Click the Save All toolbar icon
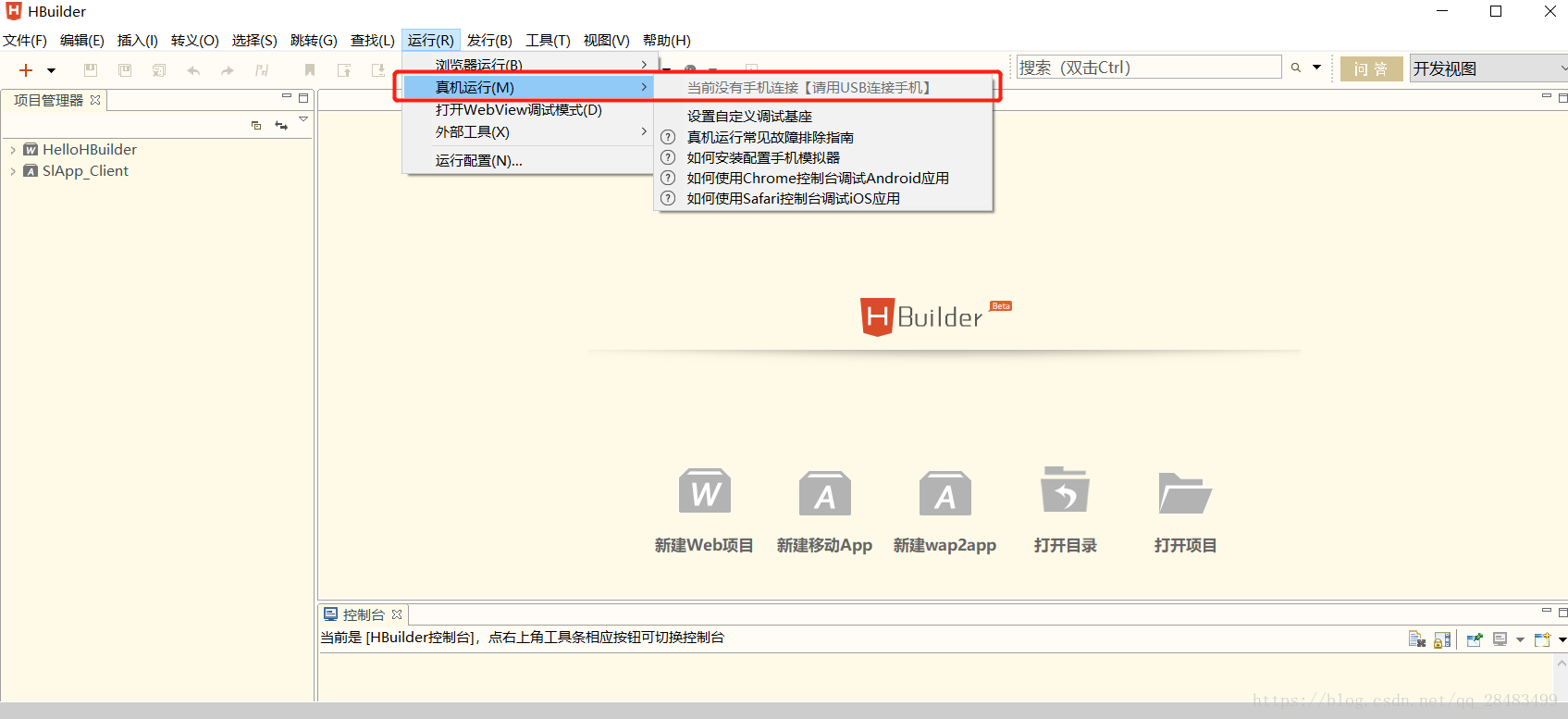The width and height of the screenshot is (1568, 719). click(125, 70)
